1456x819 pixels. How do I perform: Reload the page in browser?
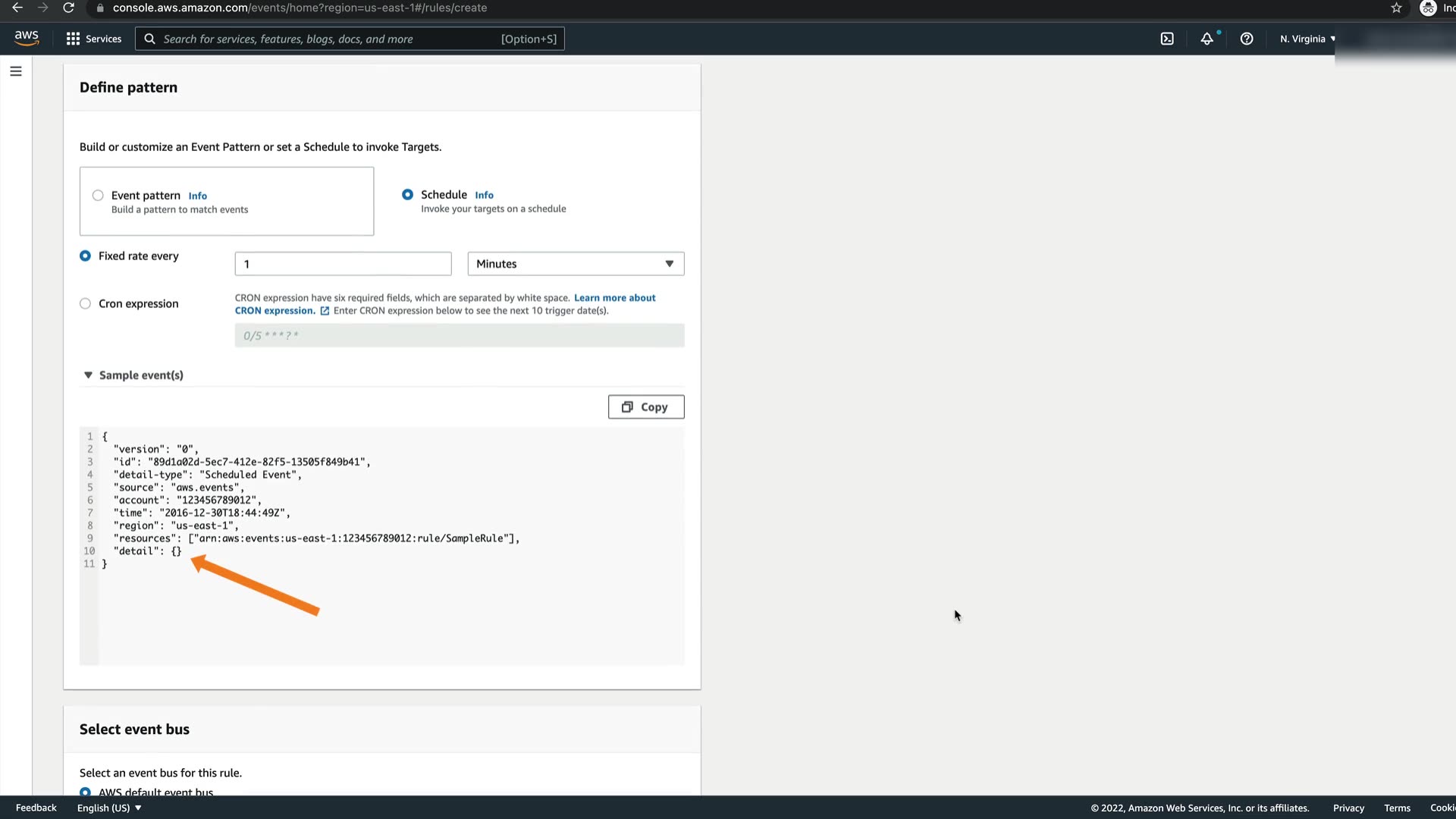68,8
